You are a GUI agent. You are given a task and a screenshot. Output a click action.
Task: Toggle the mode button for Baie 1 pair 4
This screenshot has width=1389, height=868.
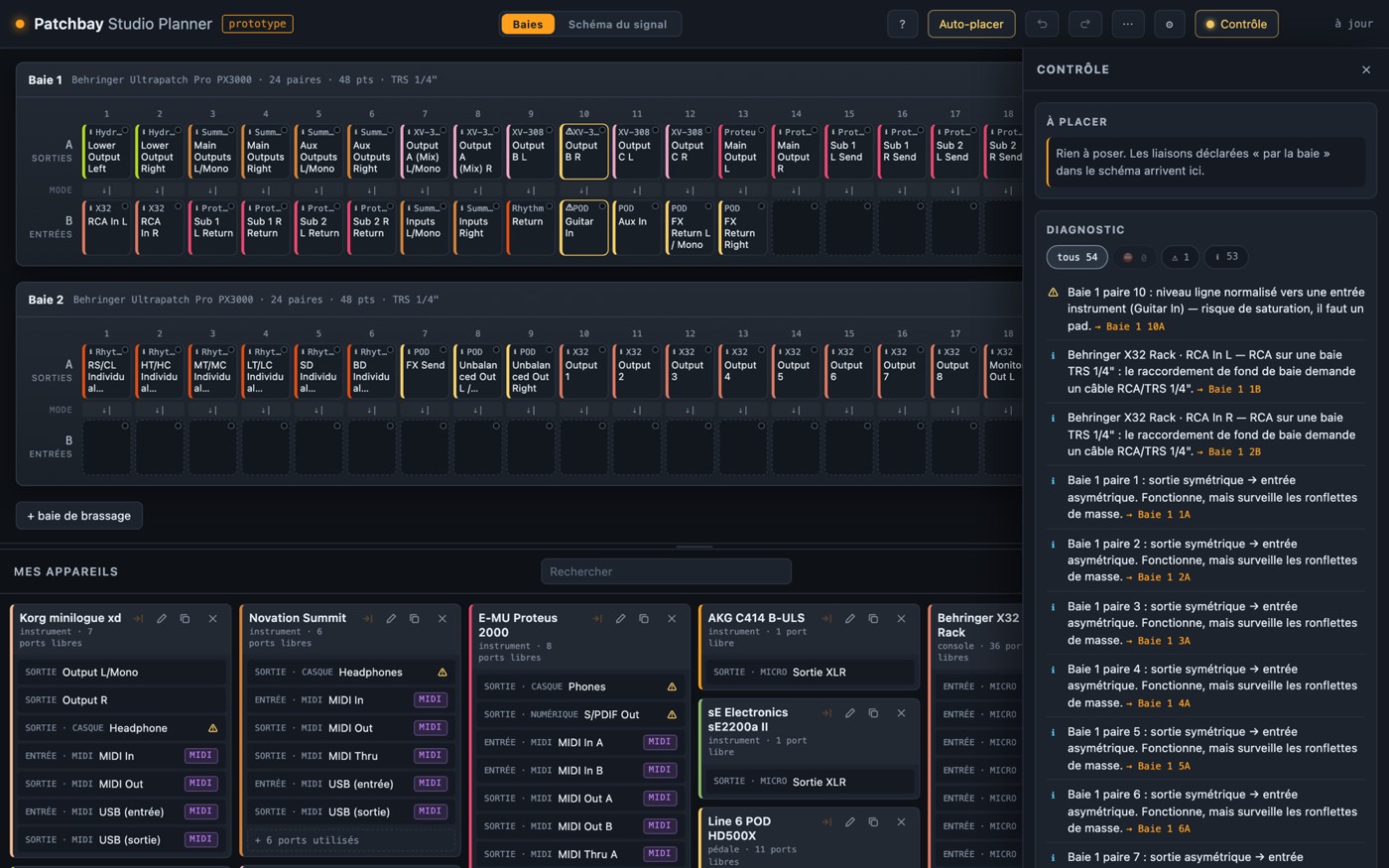click(x=265, y=190)
